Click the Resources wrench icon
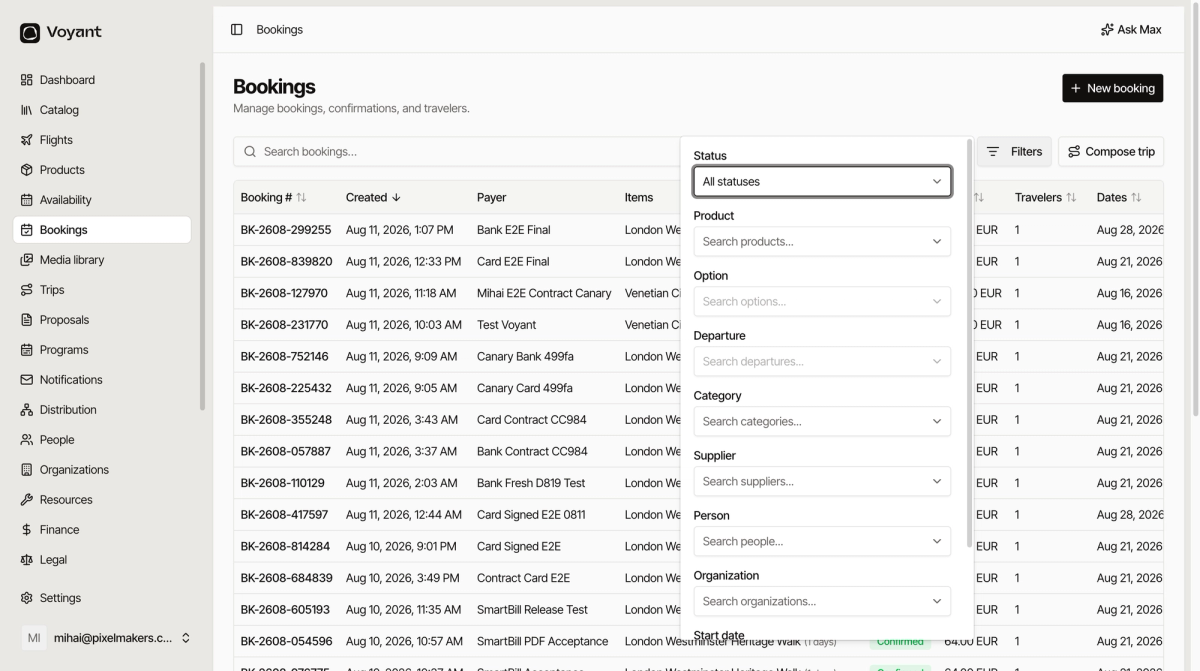This screenshot has width=1200, height=671. (x=27, y=500)
